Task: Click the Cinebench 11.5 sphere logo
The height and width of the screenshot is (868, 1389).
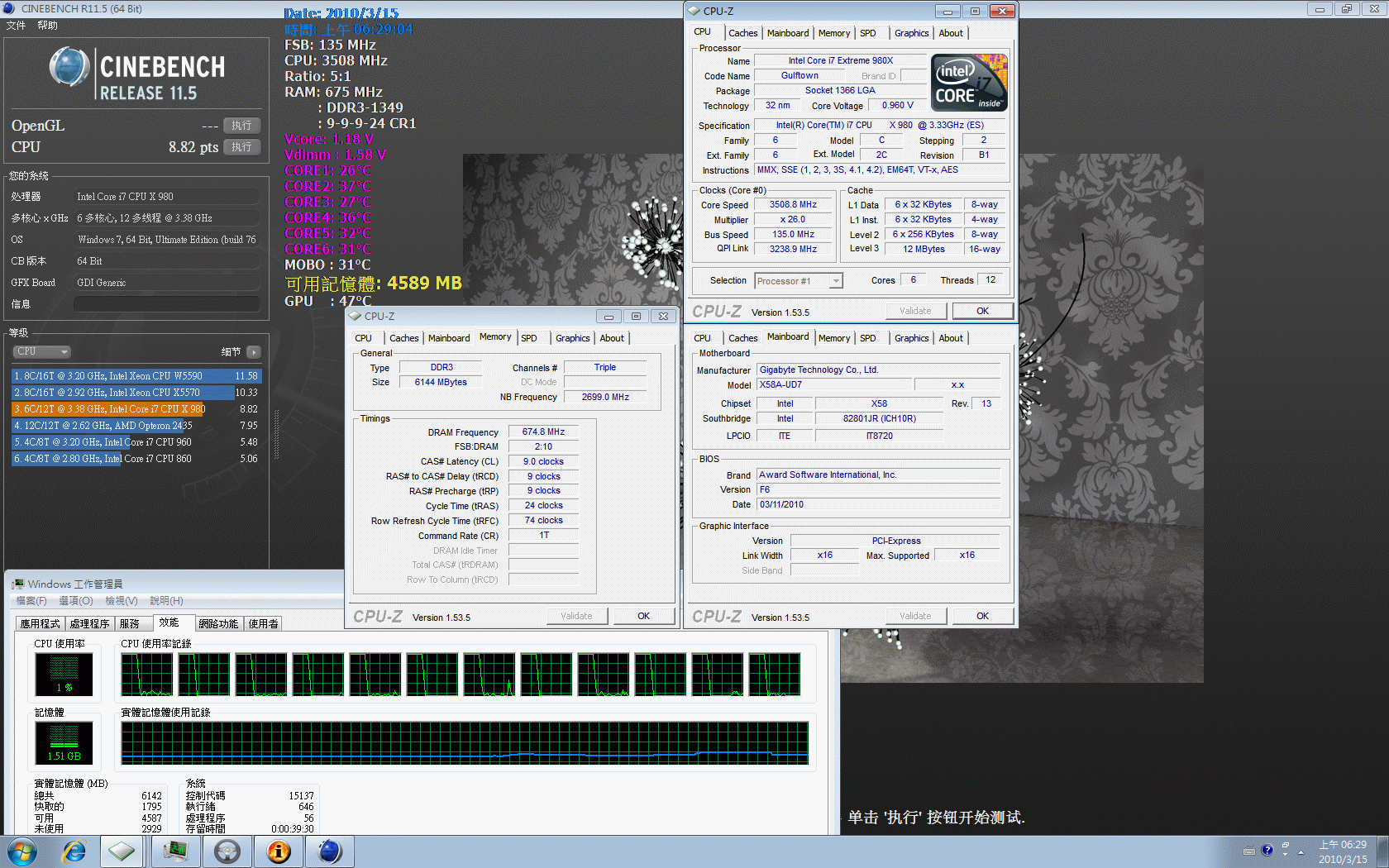Action: [69, 67]
